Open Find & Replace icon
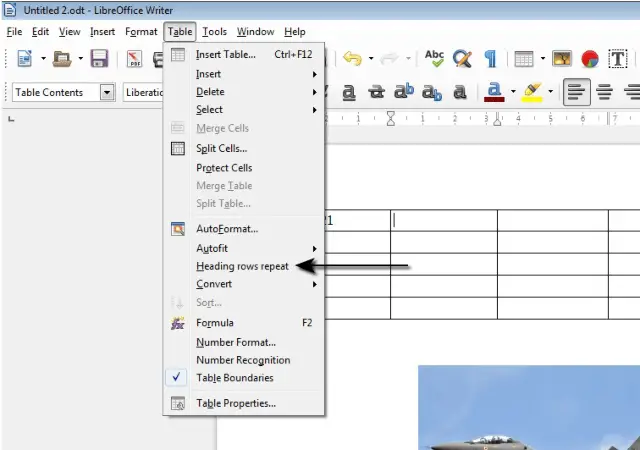Image resolution: width=640 pixels, height=450 pixels. [462, 59]
